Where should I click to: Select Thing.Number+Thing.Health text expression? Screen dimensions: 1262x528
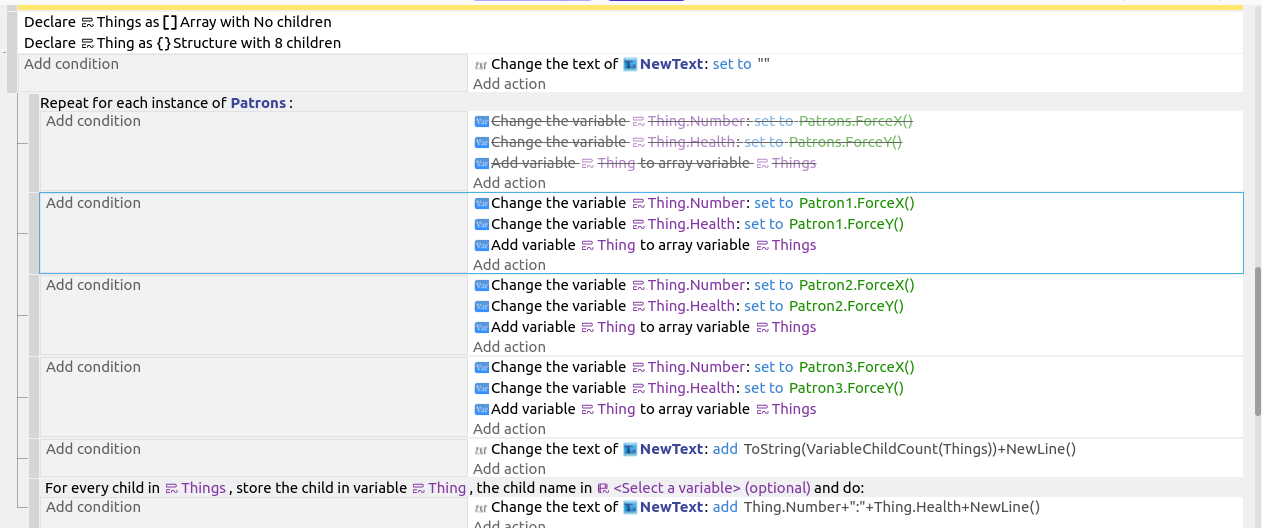(892, 507)
